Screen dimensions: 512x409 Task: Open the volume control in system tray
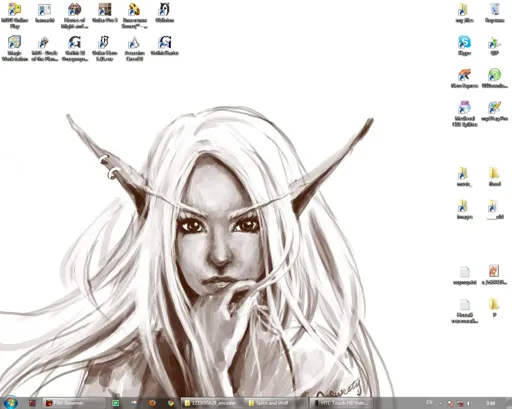click(x=469, y=403)
